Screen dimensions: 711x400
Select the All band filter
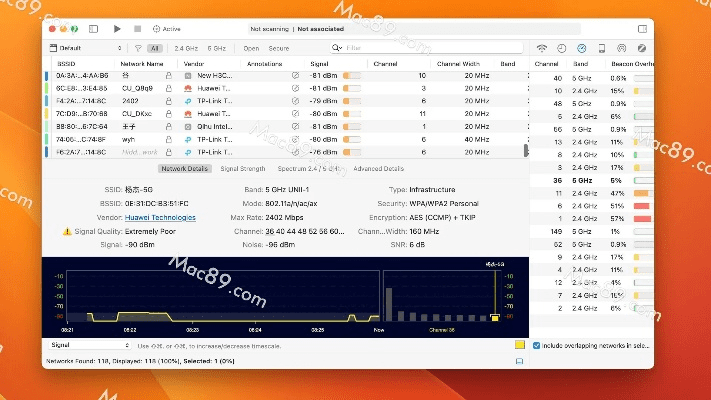[155, 48]
